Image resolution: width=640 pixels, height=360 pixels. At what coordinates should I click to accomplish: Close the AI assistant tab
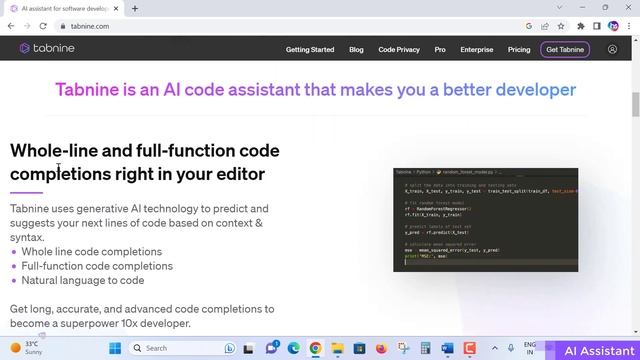[116, 9]
